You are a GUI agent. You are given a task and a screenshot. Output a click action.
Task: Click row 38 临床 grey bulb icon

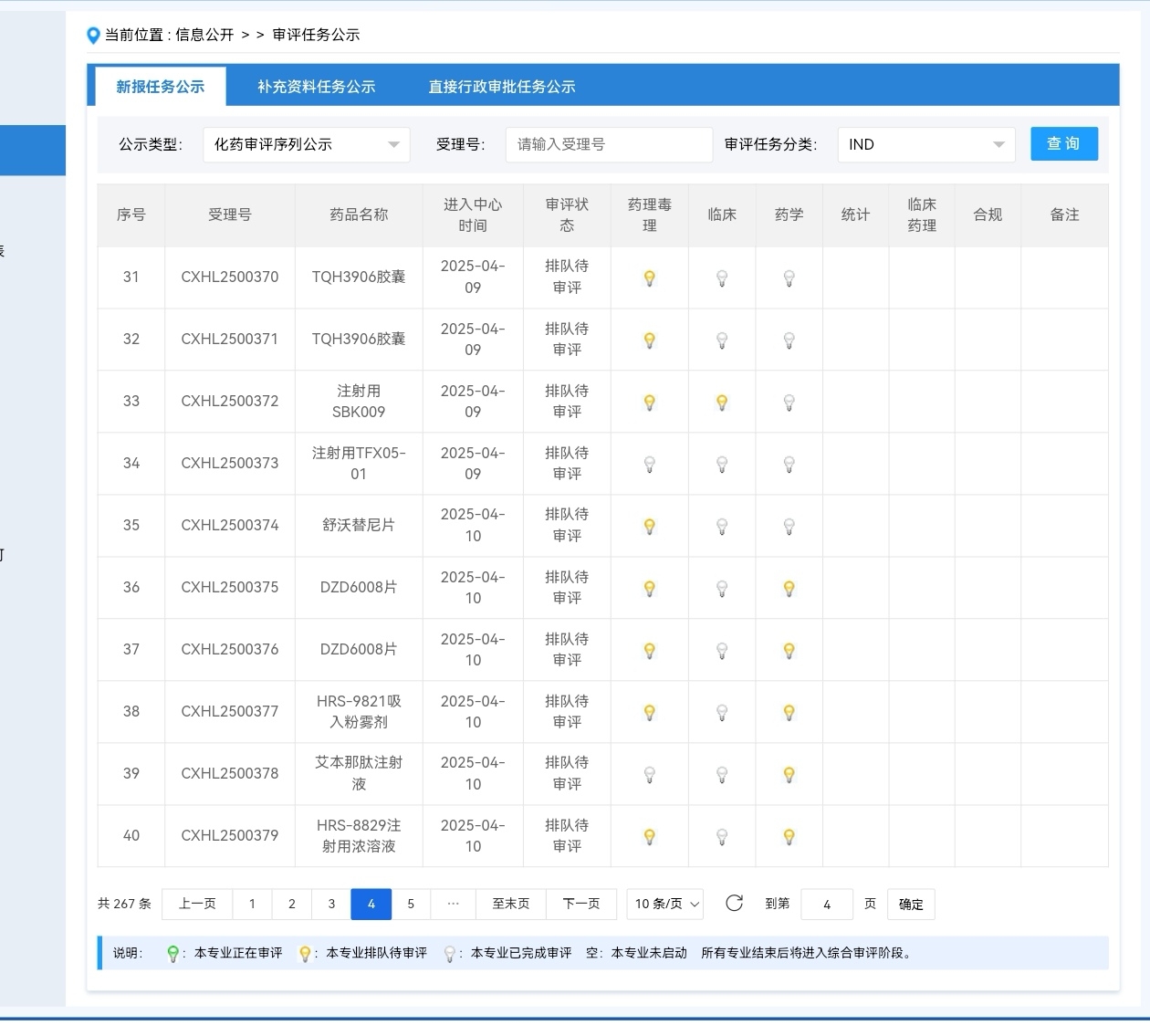click(722, 713)
